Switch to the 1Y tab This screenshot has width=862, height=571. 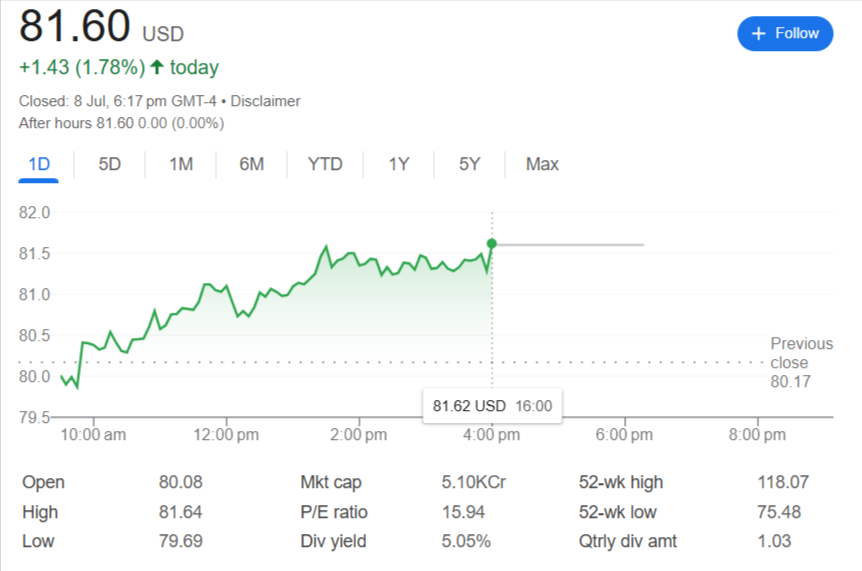(x=399, y=164)
